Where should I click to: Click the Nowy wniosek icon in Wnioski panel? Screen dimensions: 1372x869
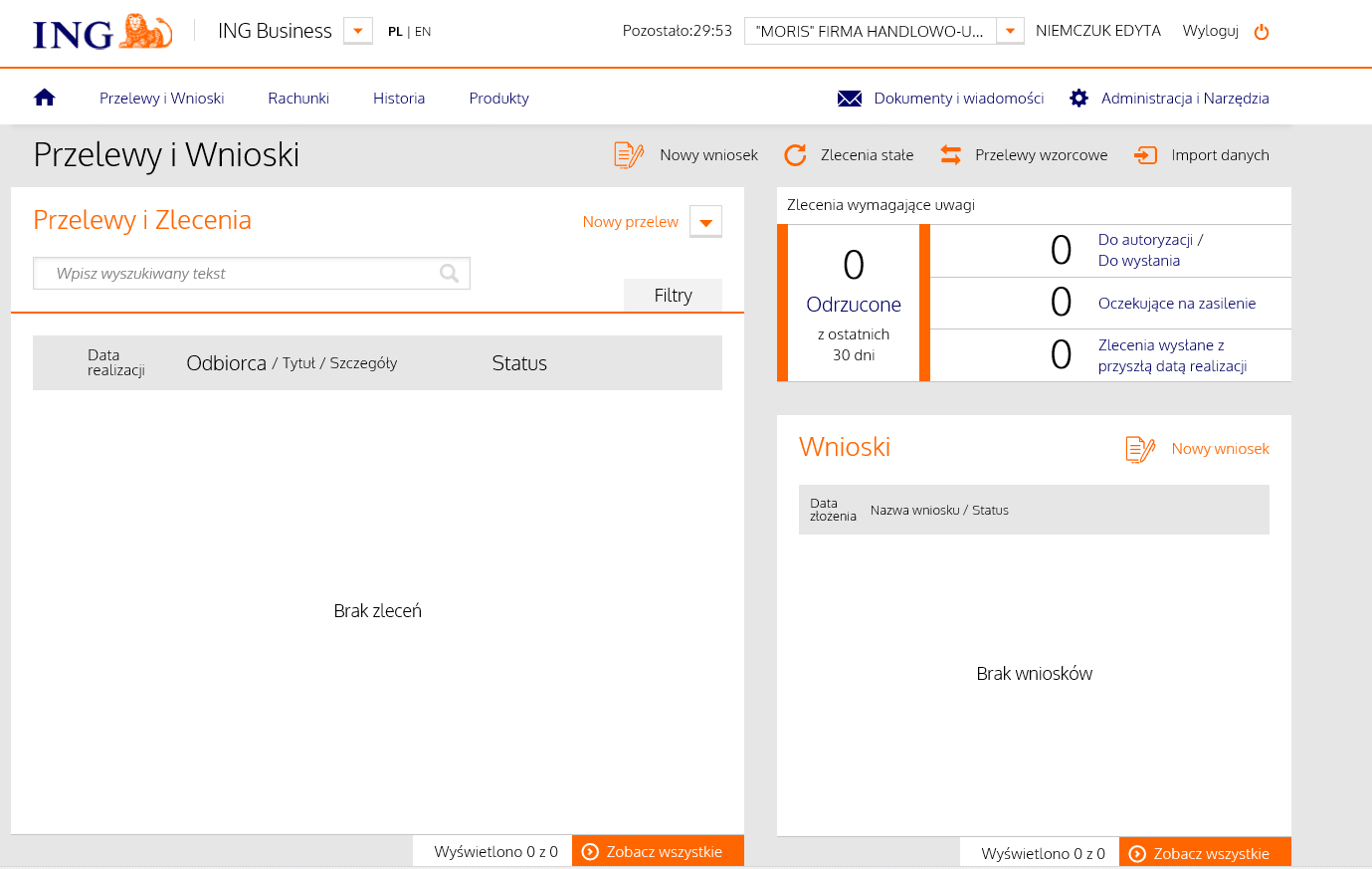pyautogui.click(x=1140, y=449)
